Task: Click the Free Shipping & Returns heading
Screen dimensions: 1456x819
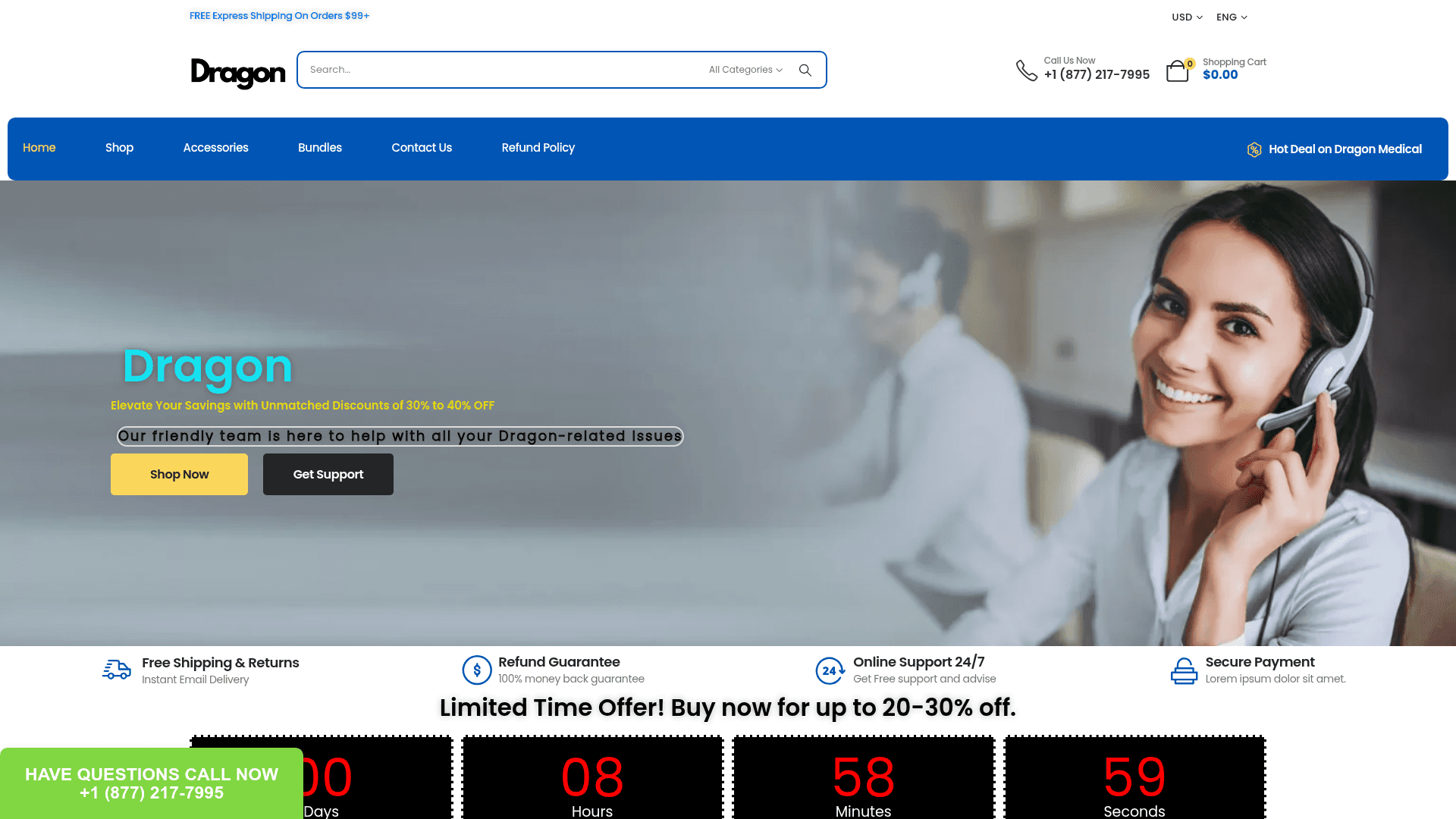Action: (221, 663)
